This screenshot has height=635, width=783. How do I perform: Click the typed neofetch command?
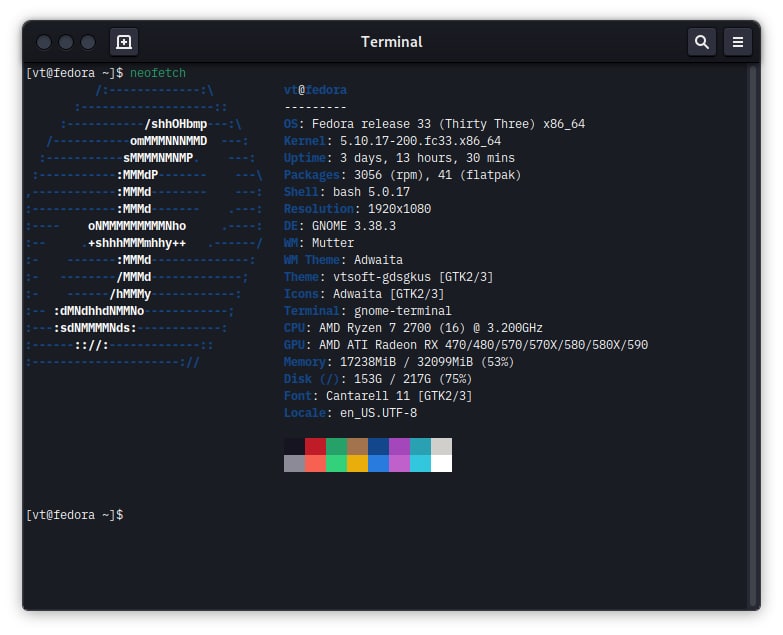[158, 73]
